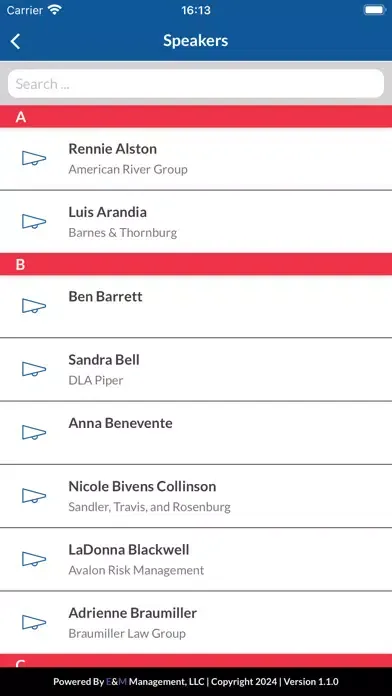Image resolution: width=392 pixels, height=696 pixels.
Task: Select the Sandra Bell name
Action: coord(104,360)
